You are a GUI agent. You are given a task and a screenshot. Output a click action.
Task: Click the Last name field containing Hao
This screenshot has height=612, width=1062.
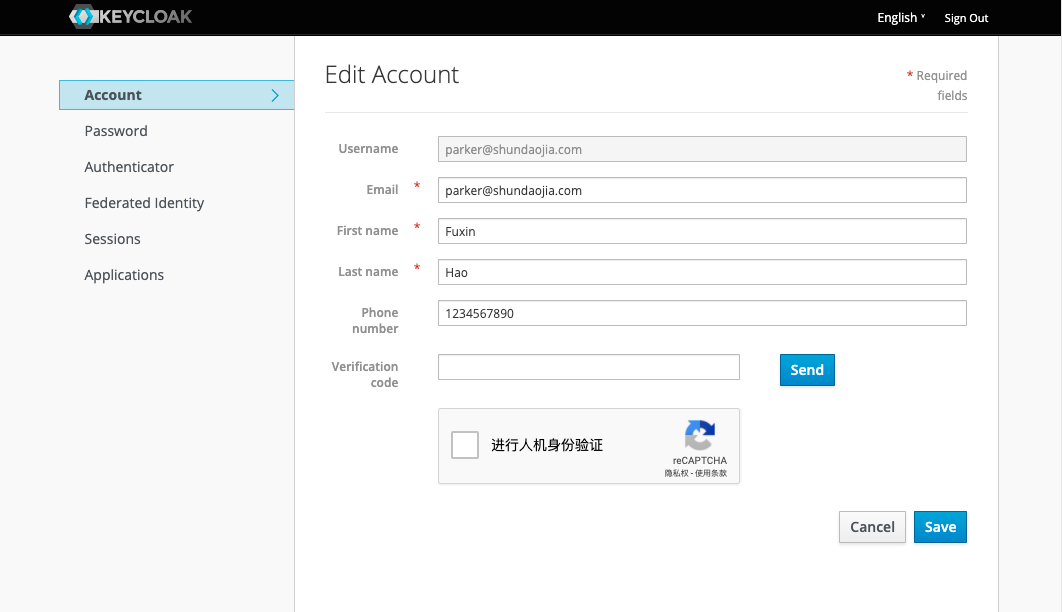click(702, 272)
